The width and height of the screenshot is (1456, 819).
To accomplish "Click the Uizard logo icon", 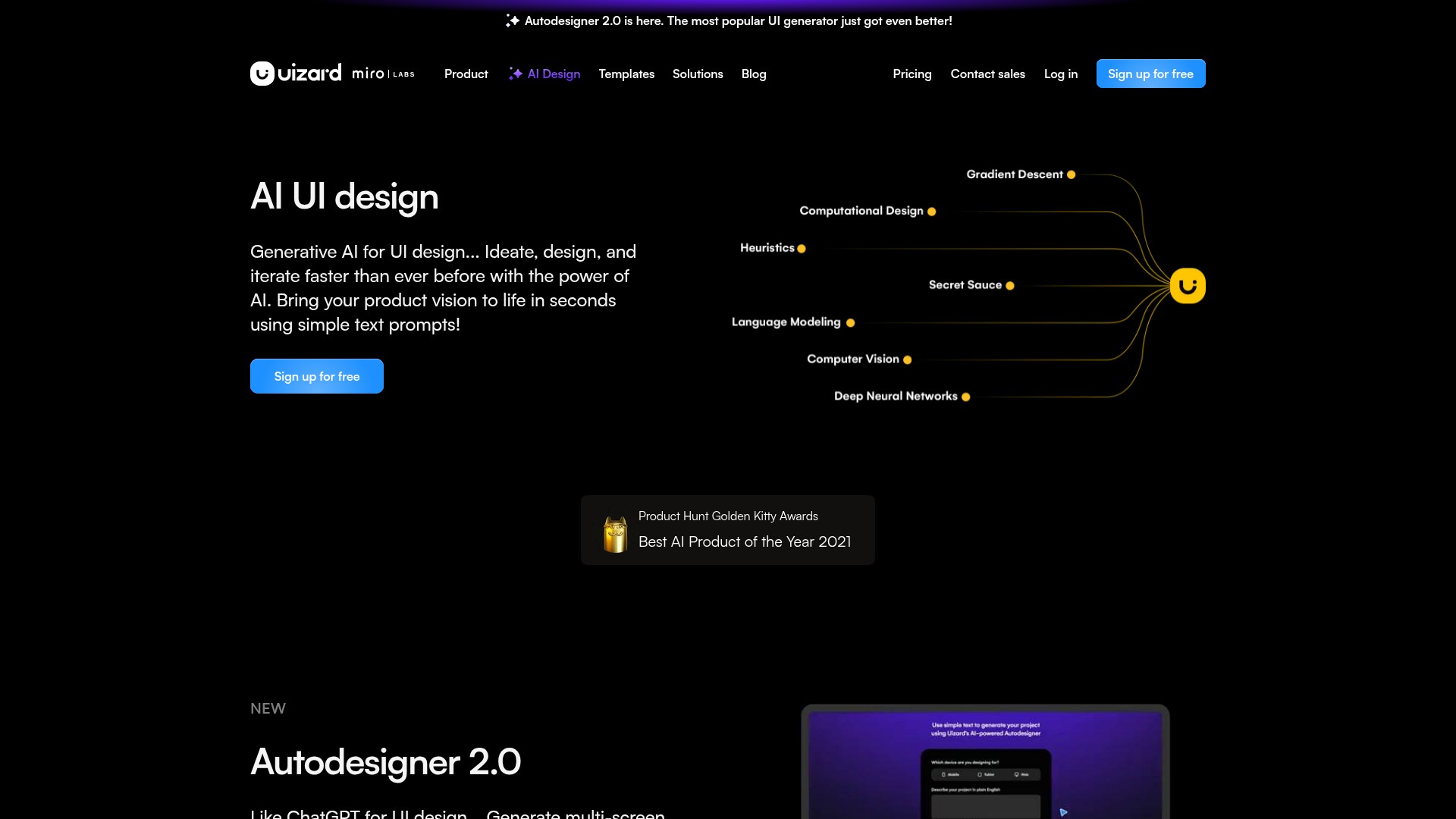I will click(262, 74).
